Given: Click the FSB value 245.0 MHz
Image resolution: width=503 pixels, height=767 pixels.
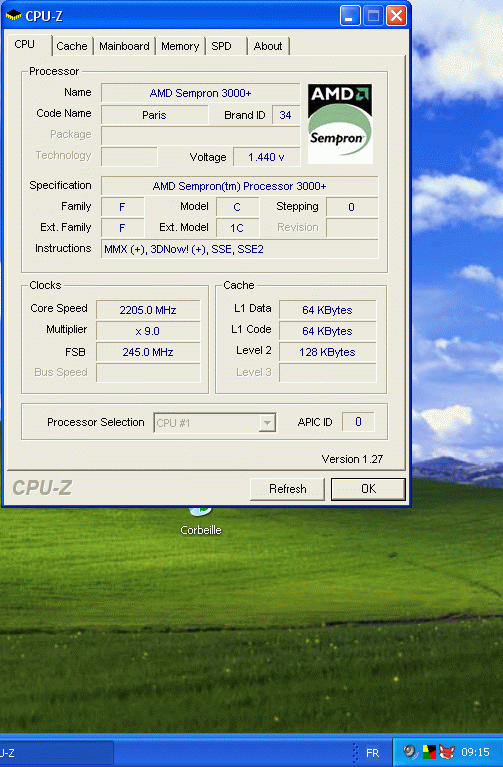Looking at the screenshot, I should tap(148, 352).
